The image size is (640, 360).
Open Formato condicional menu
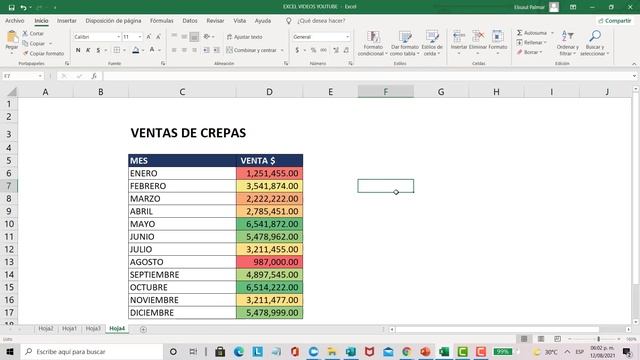pyautogui.click(x=373, y=43)
